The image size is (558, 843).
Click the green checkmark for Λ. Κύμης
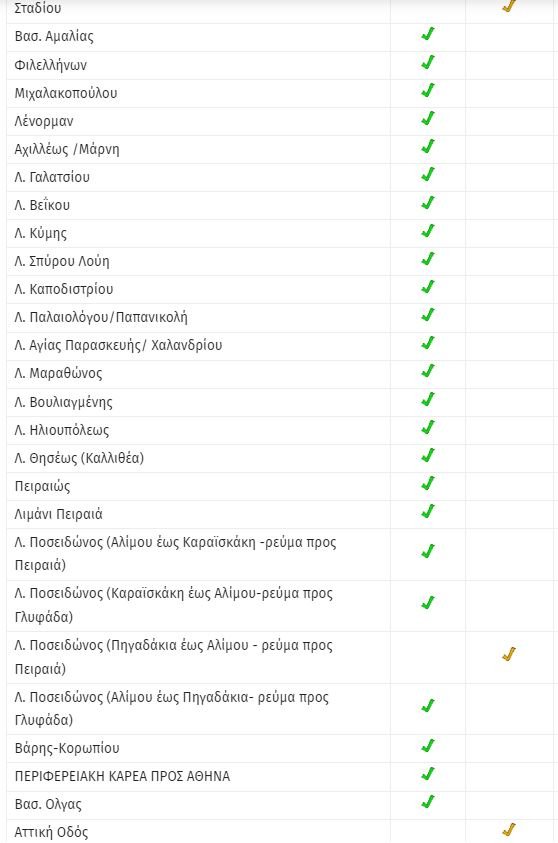click(428, 231)
